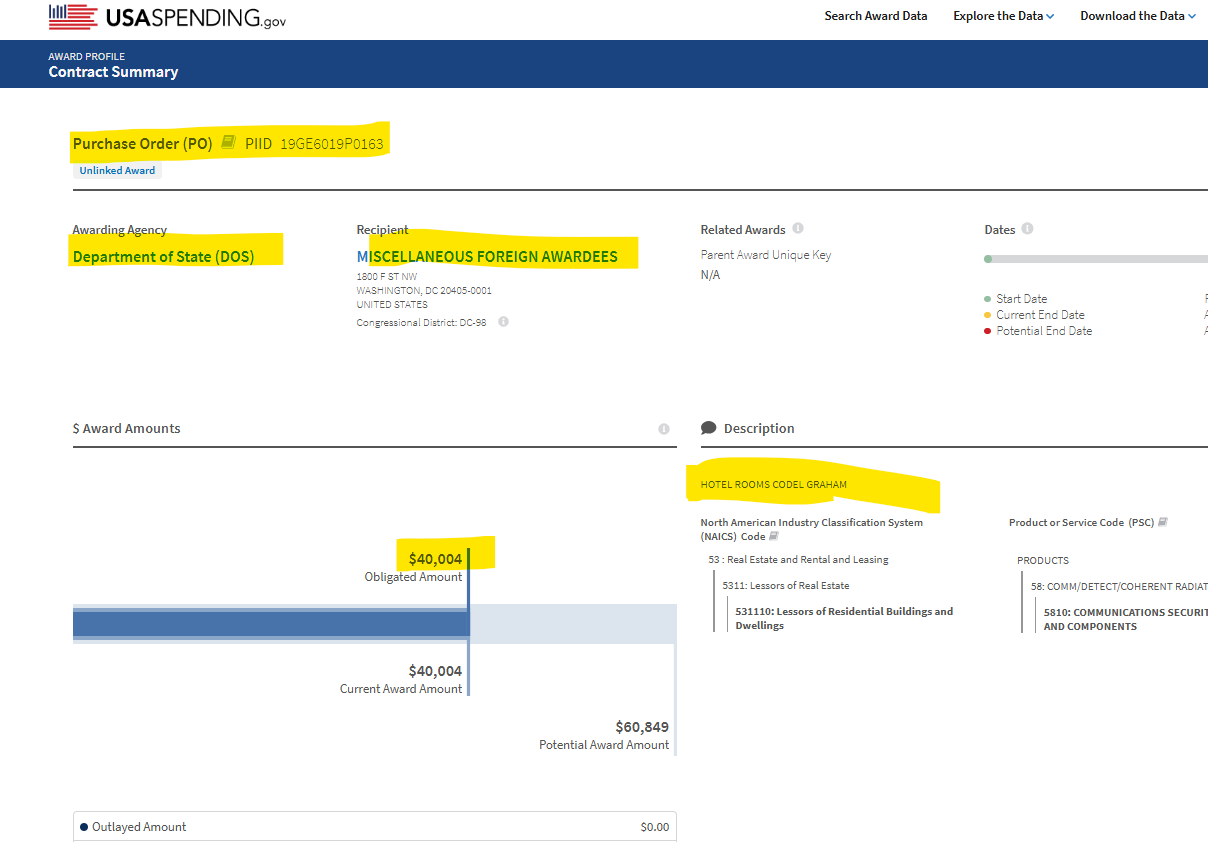Click the $40,004 Current Award Amount value
Viewport: 1208px width, 842px height.
click(436, 671)
